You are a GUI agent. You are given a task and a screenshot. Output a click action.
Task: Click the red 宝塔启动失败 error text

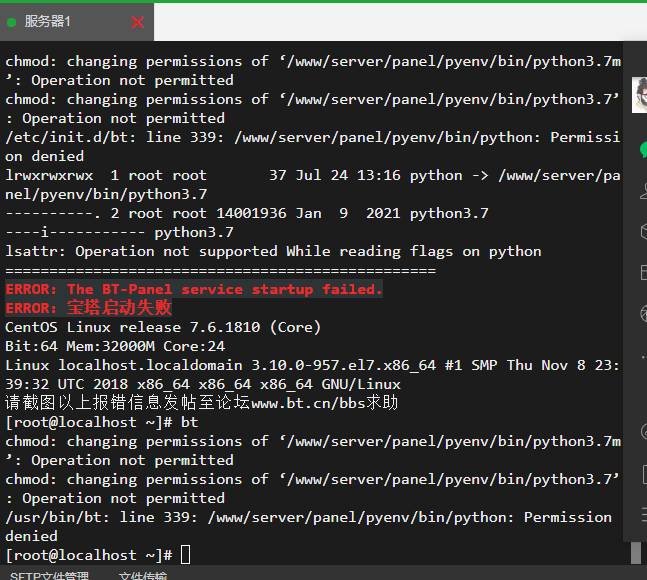pos(119,308)
